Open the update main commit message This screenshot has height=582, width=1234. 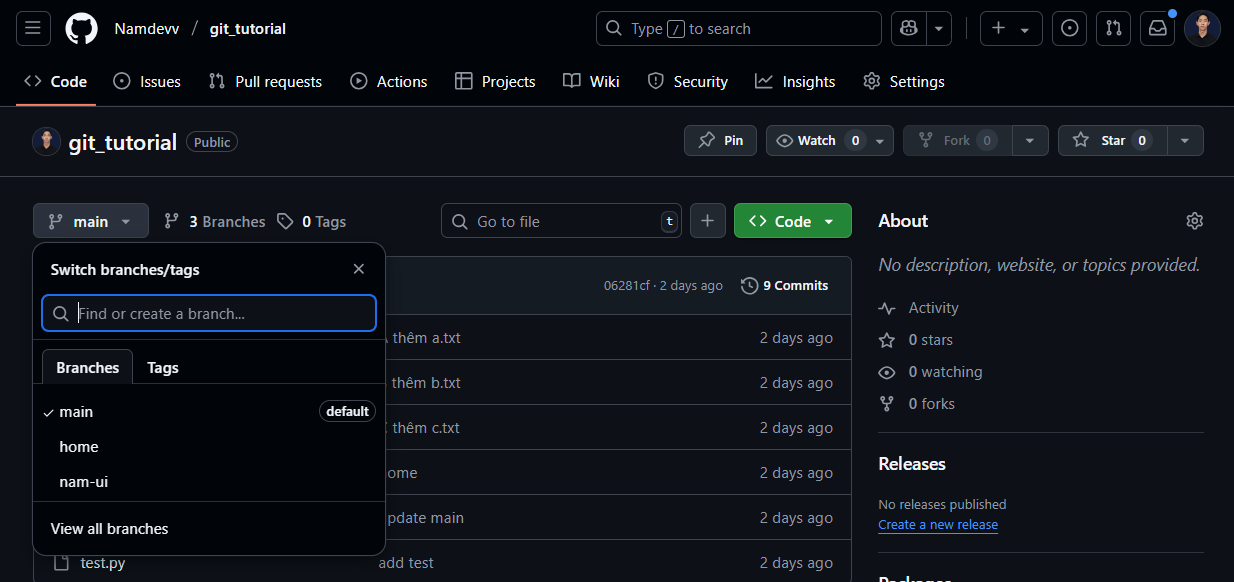pyautogui.click(x=425, y=518)
